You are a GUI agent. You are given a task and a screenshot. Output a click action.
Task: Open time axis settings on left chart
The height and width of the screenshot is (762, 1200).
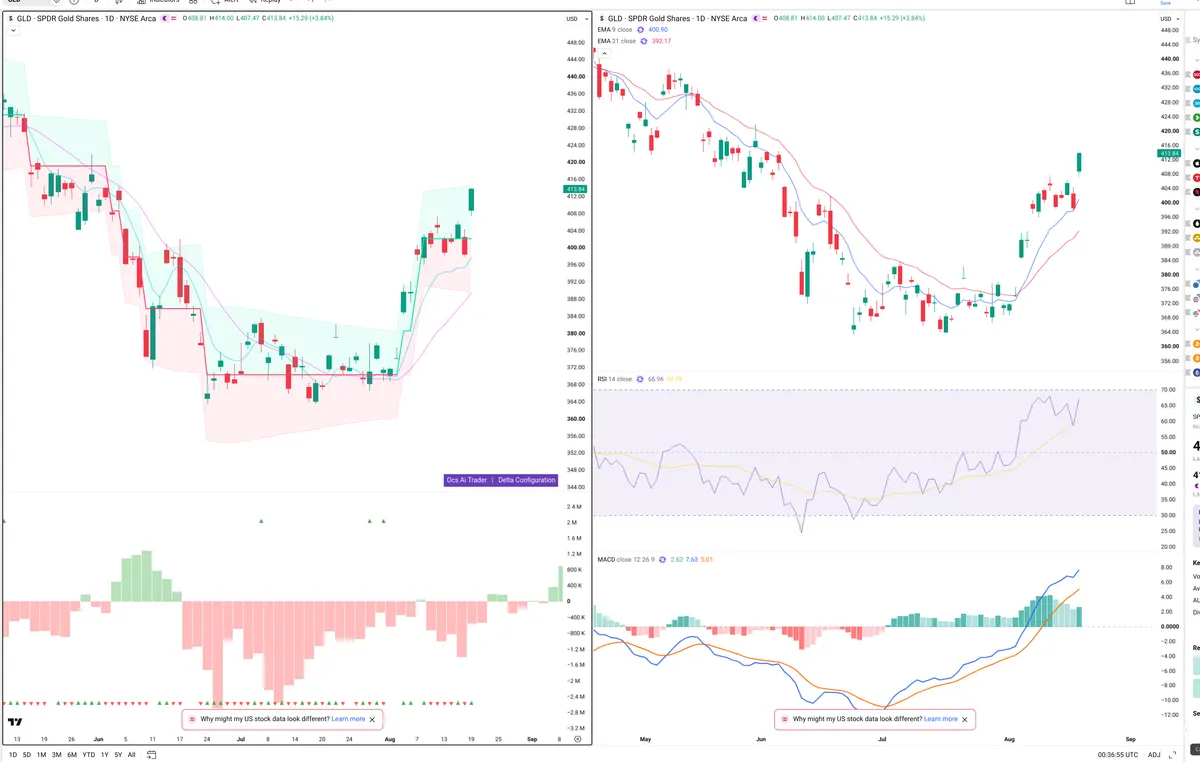[x=577, y=738]
